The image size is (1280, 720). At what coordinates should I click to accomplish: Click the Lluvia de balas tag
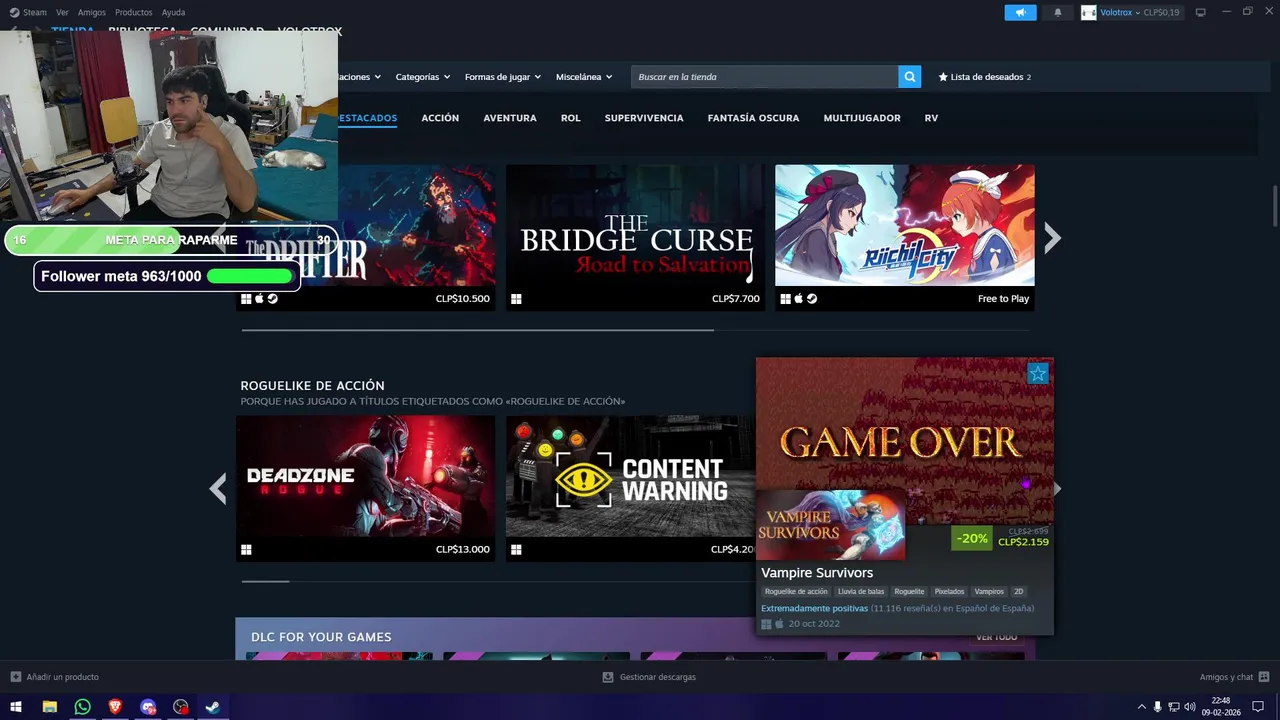(x=861, y=592)
